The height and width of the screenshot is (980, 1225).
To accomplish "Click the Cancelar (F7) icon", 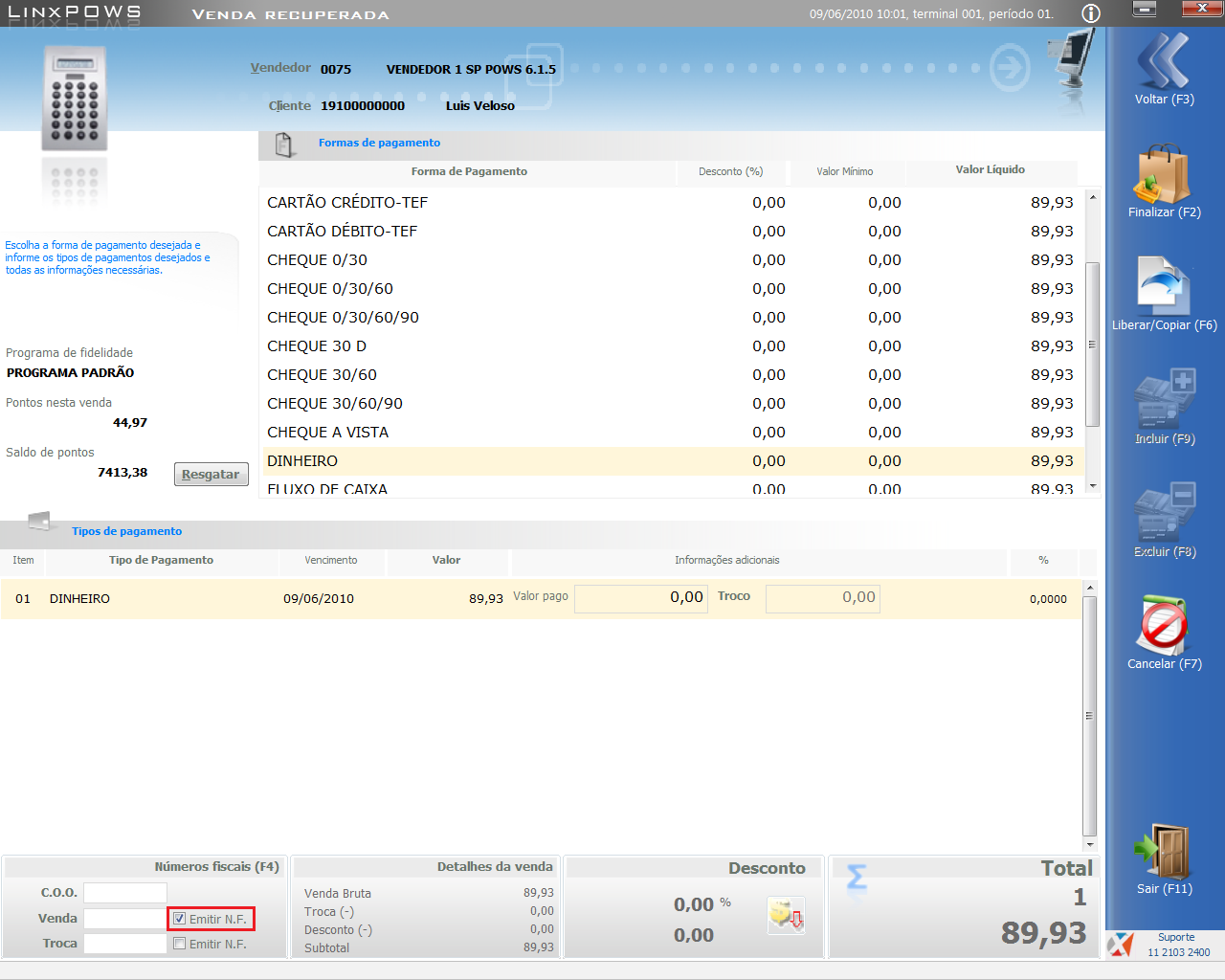I will (1164, 625).
